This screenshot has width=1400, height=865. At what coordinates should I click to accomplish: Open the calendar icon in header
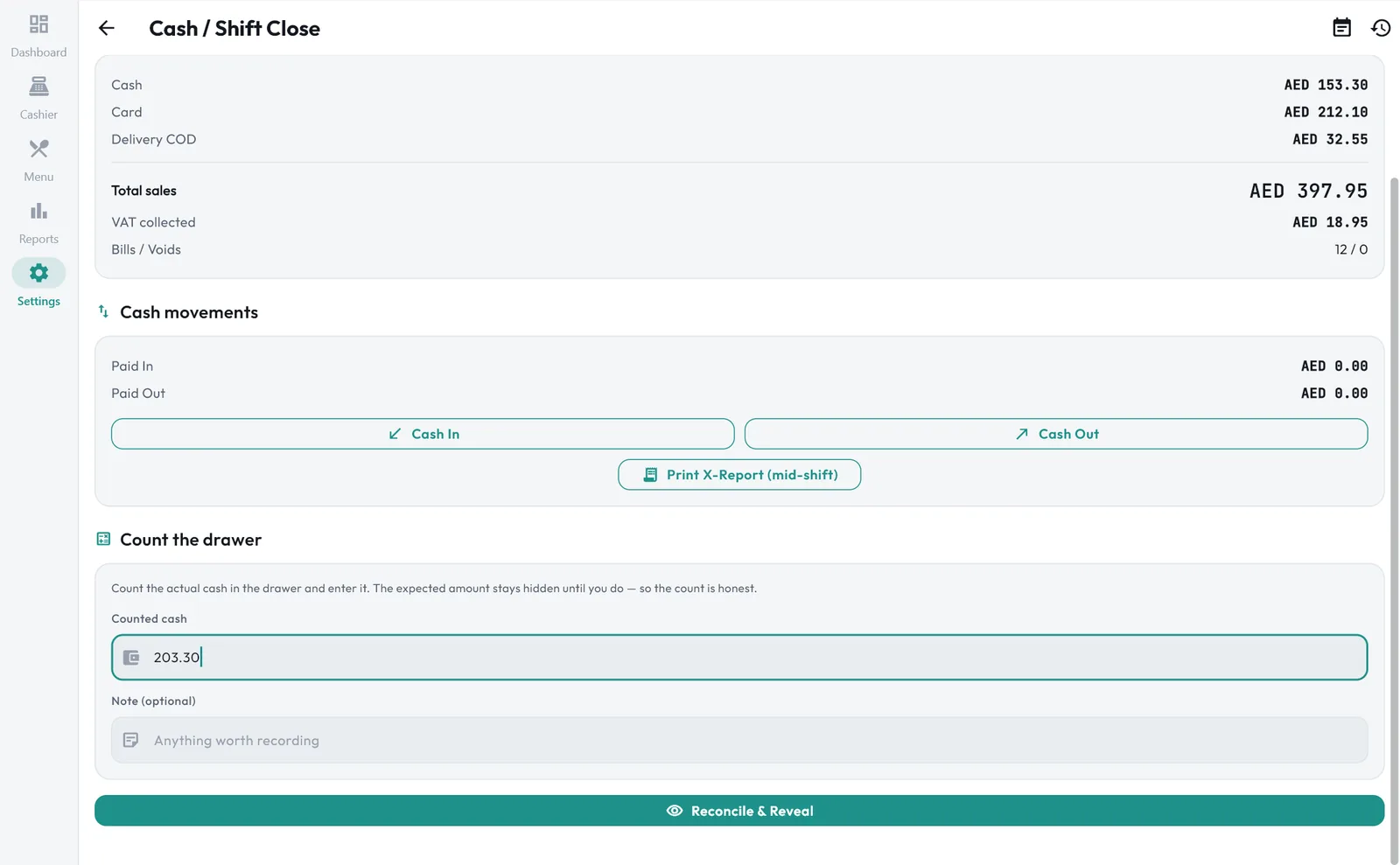[x=1341, y=28]
